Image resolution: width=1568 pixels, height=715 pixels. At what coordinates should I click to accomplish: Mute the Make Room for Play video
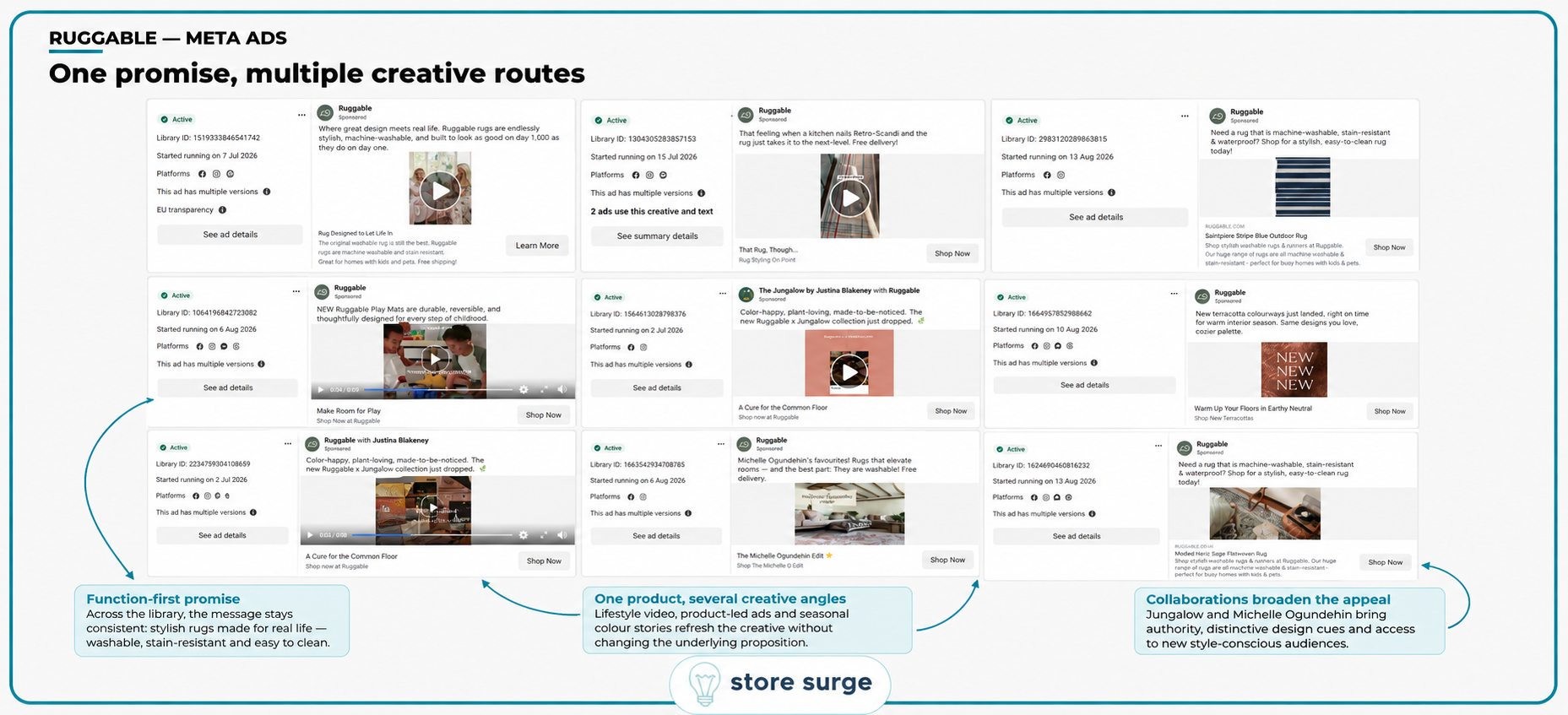point(562,390)
